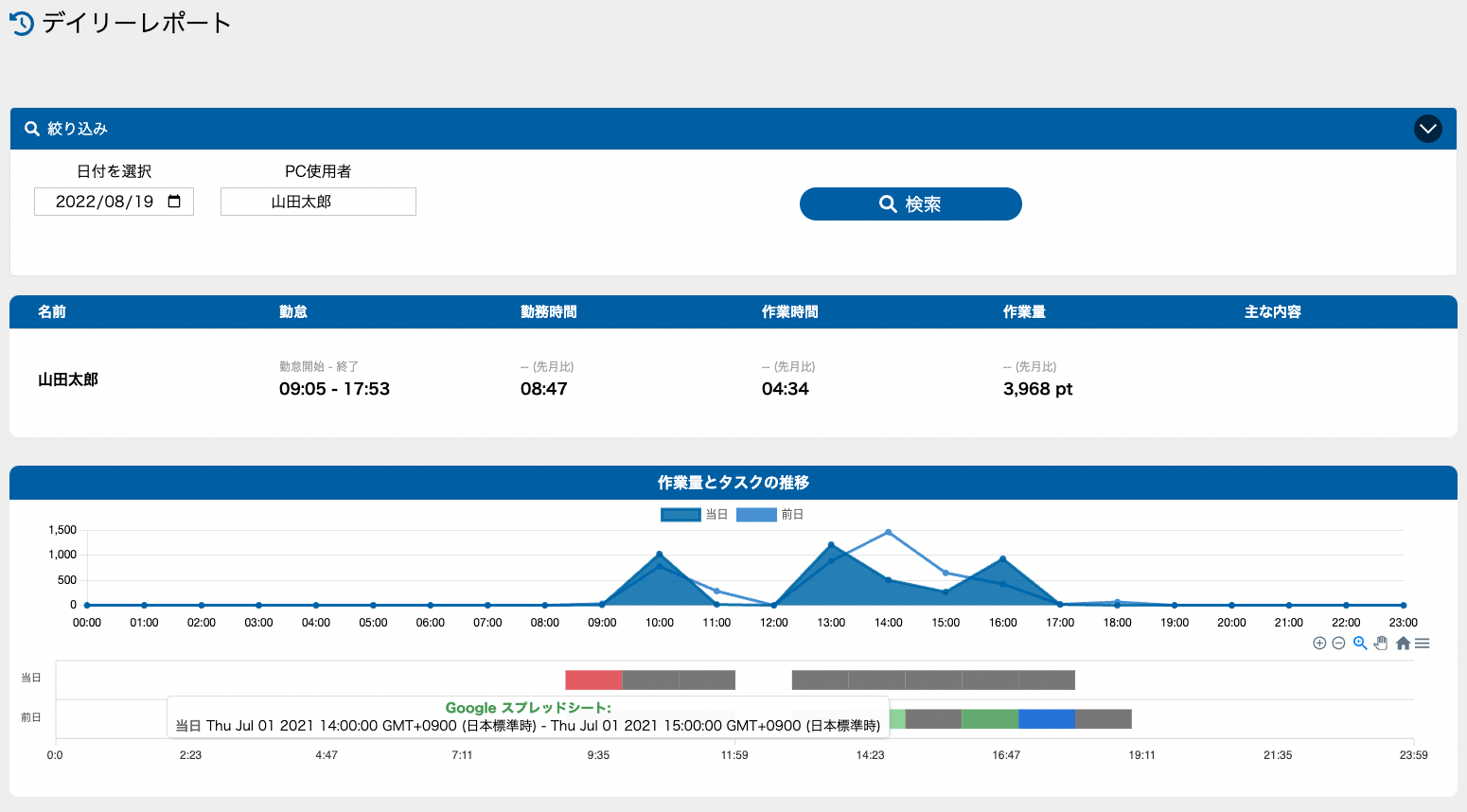This screenshot has width=1467, height=812.
Task: Select the panning hand tool
Action: pos(1381,644)
